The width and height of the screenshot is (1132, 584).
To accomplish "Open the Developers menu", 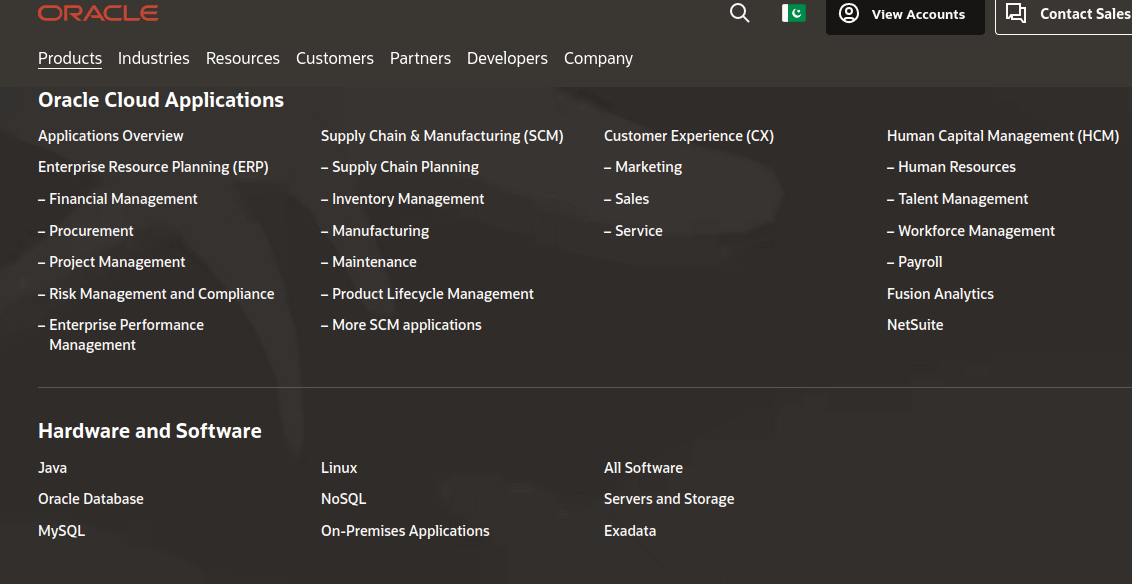I will click(508, 58).
